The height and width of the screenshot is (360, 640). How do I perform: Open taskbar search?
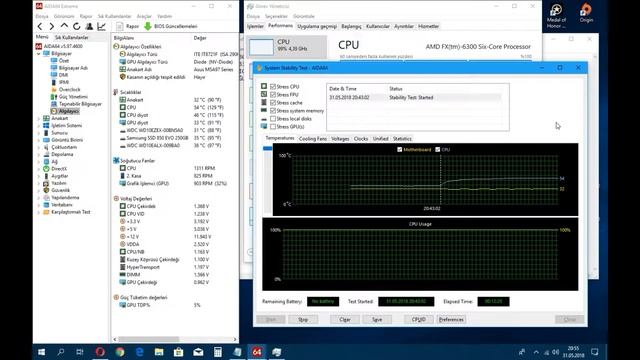pyautogui.click(x=61, y=352)
